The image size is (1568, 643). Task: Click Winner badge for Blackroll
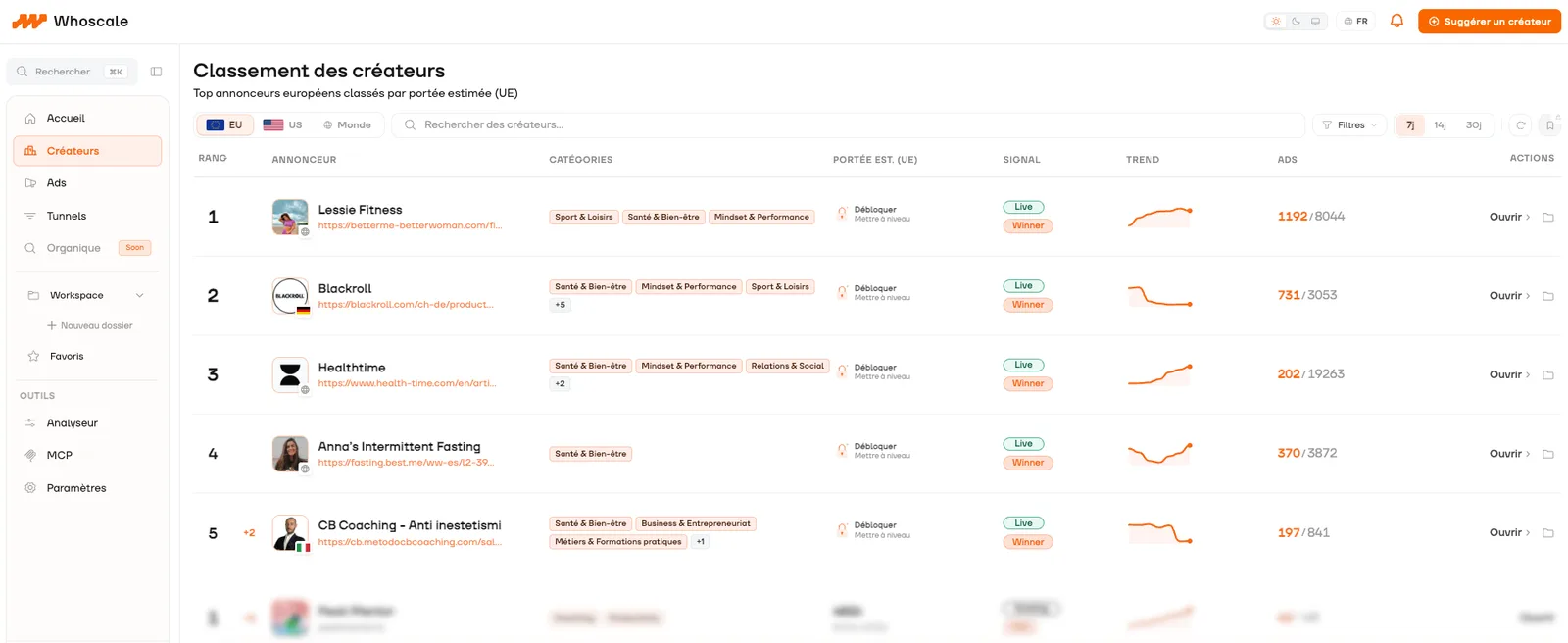(1028, 305)
